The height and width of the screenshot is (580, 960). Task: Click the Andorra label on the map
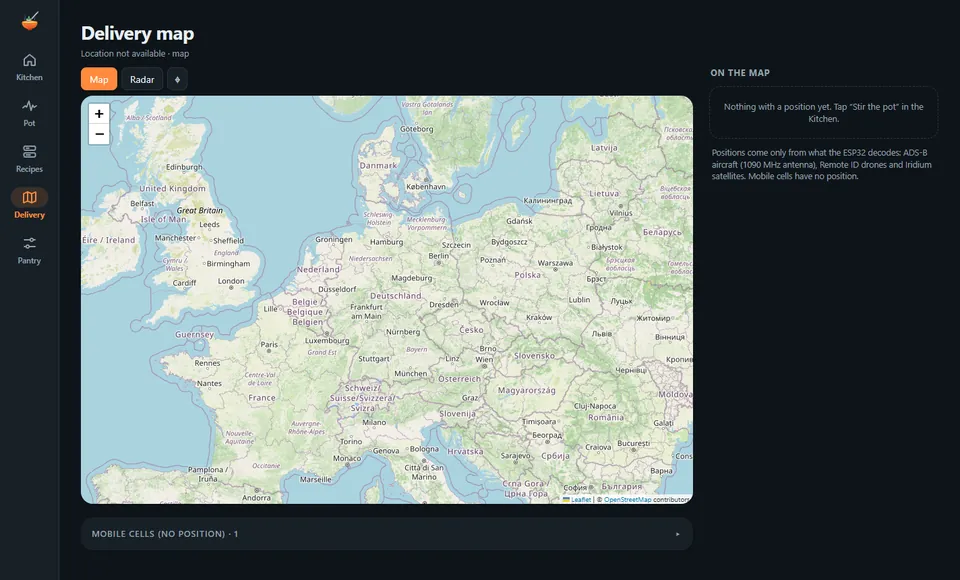point(256,497)
